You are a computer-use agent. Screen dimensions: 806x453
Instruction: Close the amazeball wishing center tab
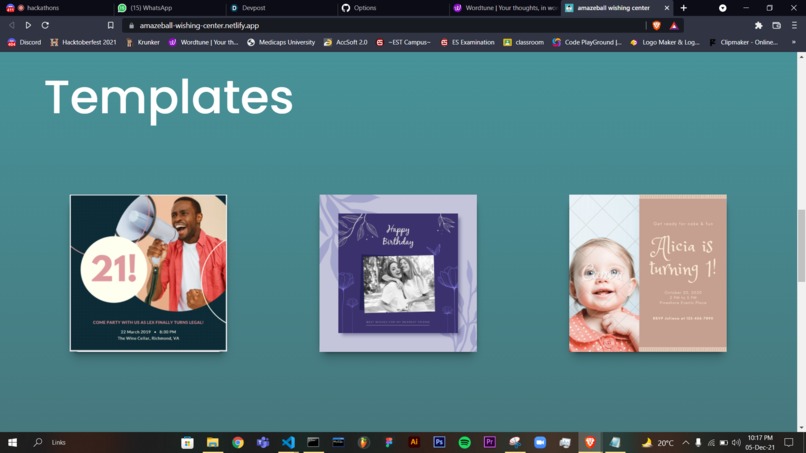tap(667, 8)
